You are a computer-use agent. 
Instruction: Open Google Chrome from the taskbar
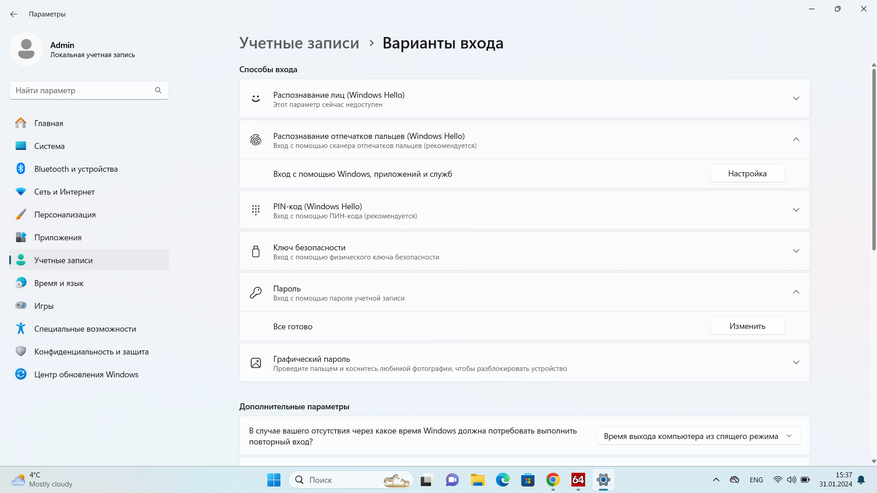(x=553, y=480)
